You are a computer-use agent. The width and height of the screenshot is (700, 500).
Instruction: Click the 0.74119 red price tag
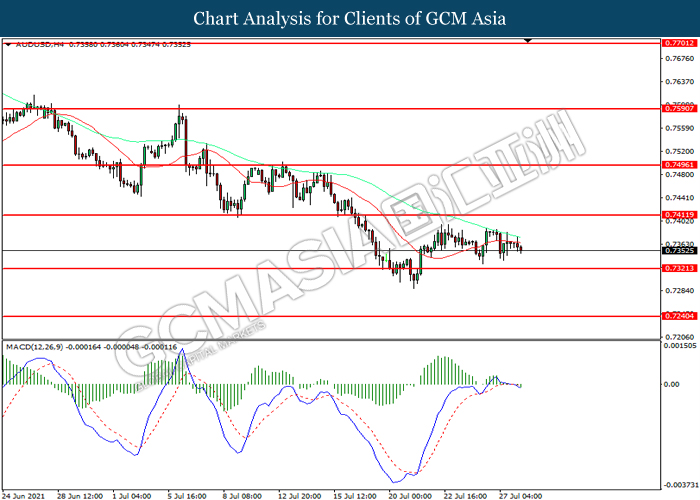tap(679, 215)
